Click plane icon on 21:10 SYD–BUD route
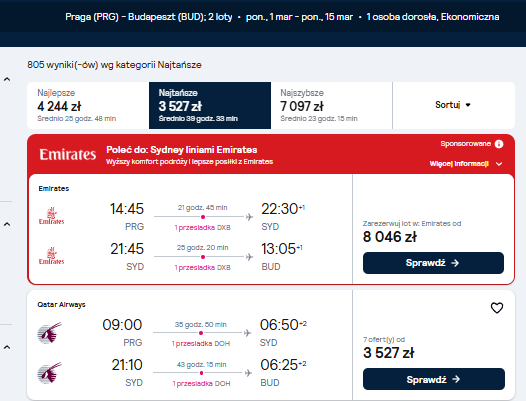The height and width of the screenshot is (401, 526). [248, 373]
